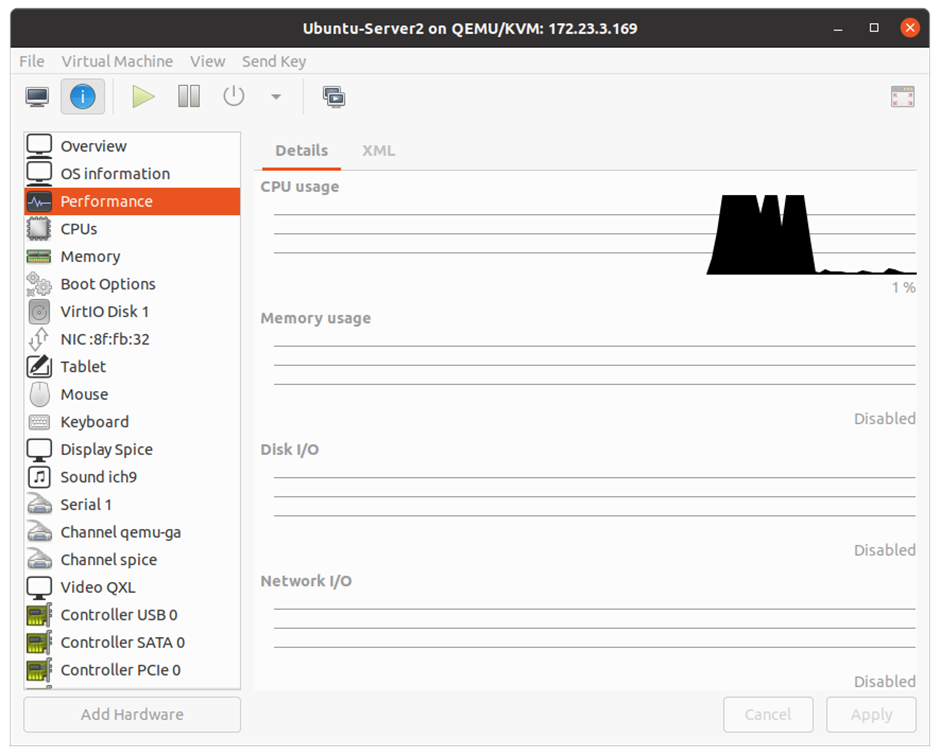
Task: Toggle the hardware details info button
Action: (83, 97)
